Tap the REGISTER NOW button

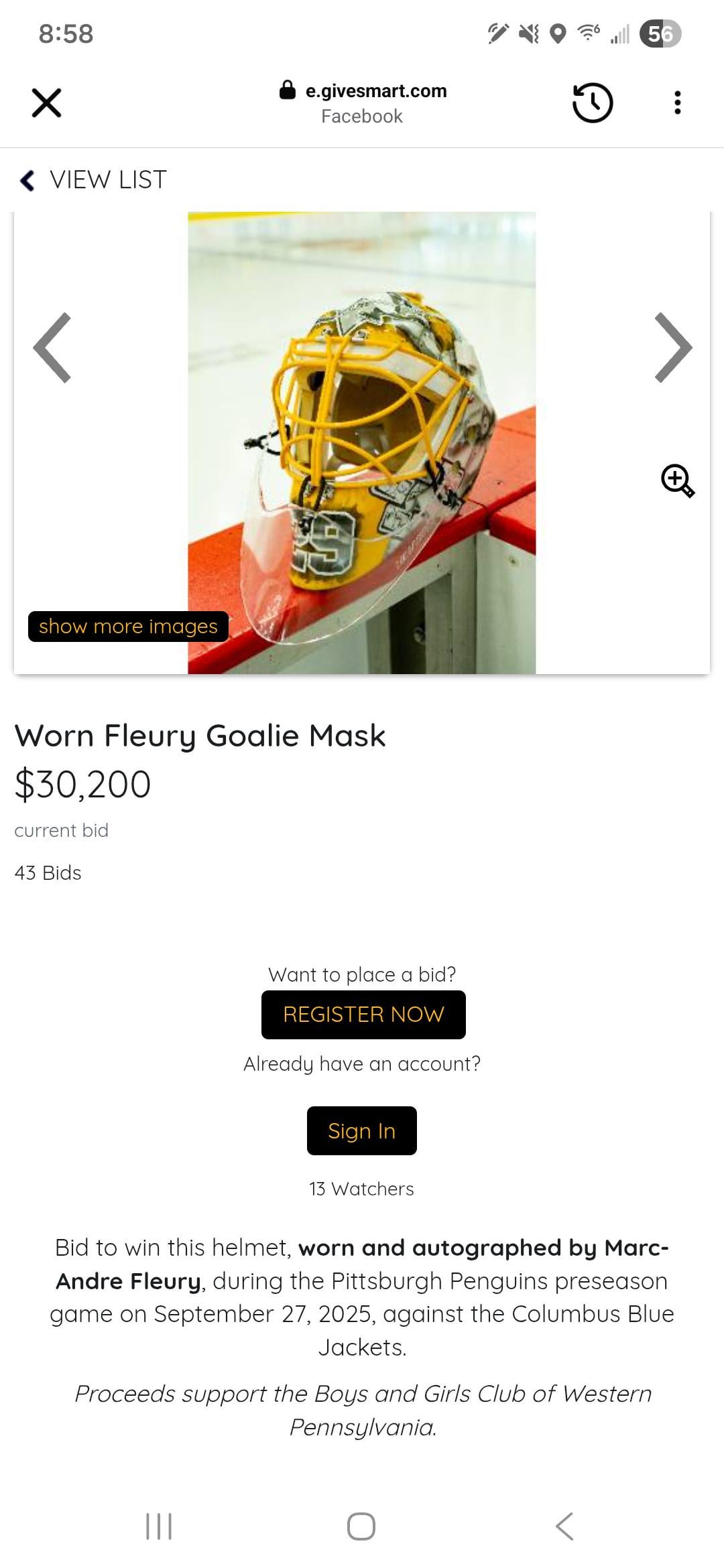click(363, 1015)
